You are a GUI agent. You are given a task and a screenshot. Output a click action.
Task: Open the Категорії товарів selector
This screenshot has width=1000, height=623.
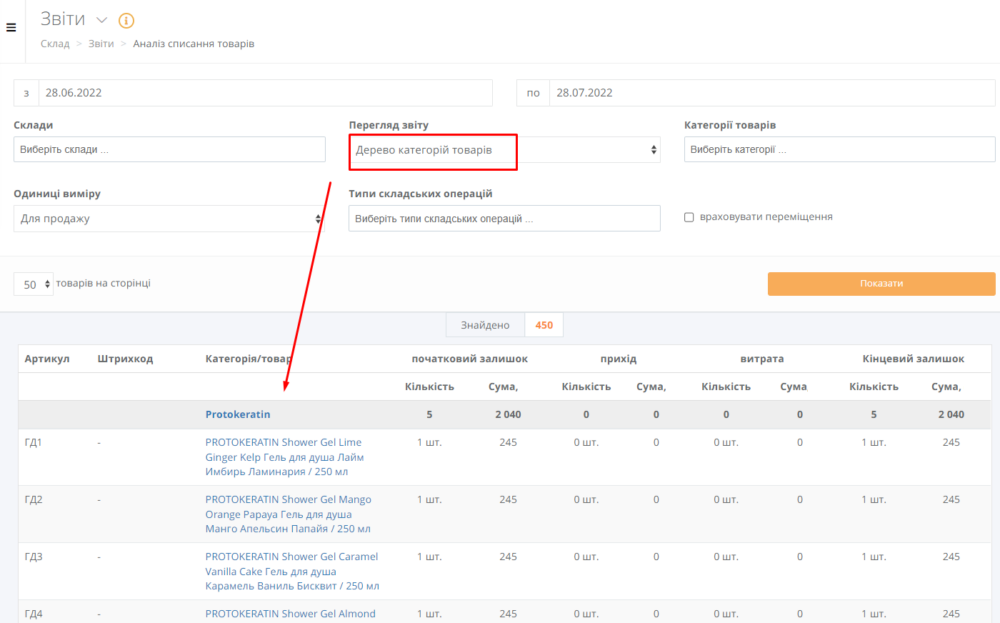click(839, 149)
